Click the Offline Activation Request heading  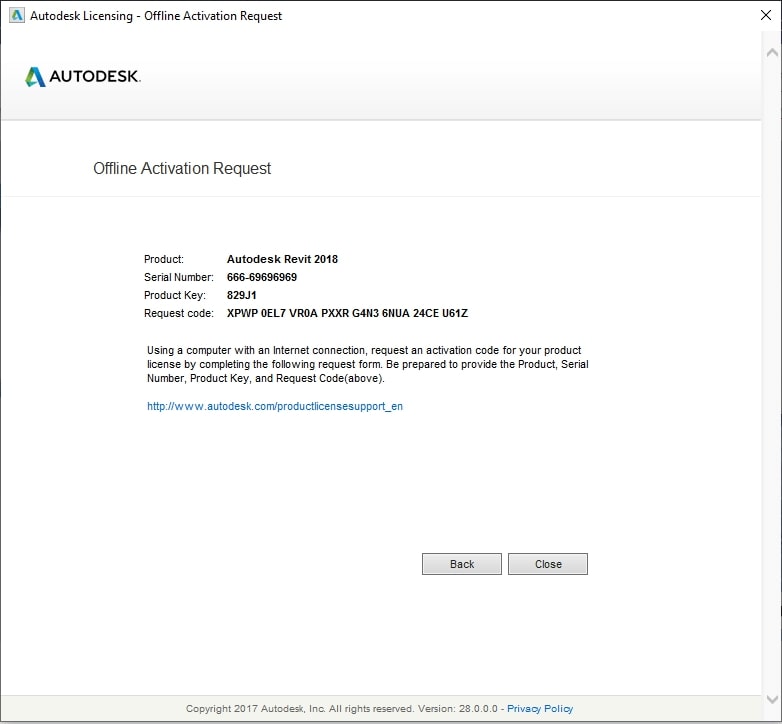(x=182, y=168)
